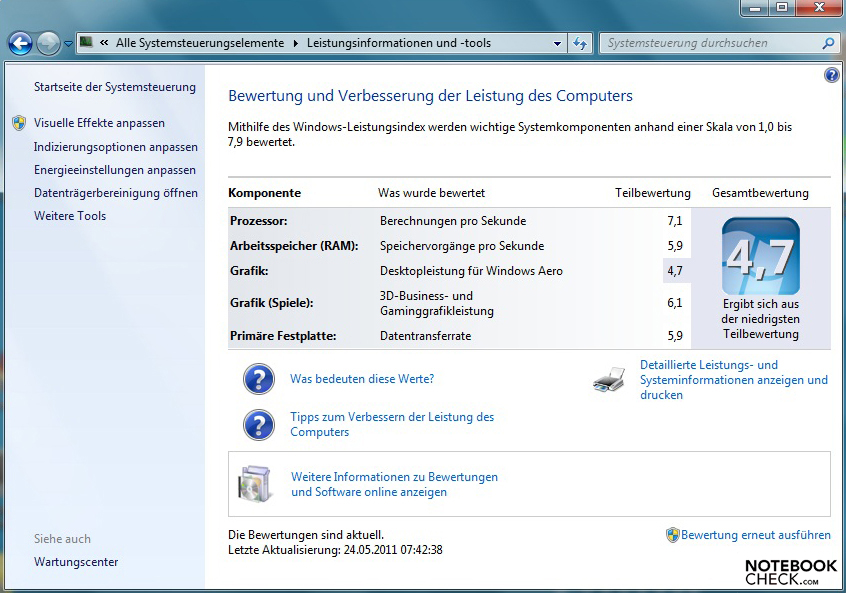Click the Grafik score '4,7' cell
Viewport: 846px width, 593px height.
[676, 271]
